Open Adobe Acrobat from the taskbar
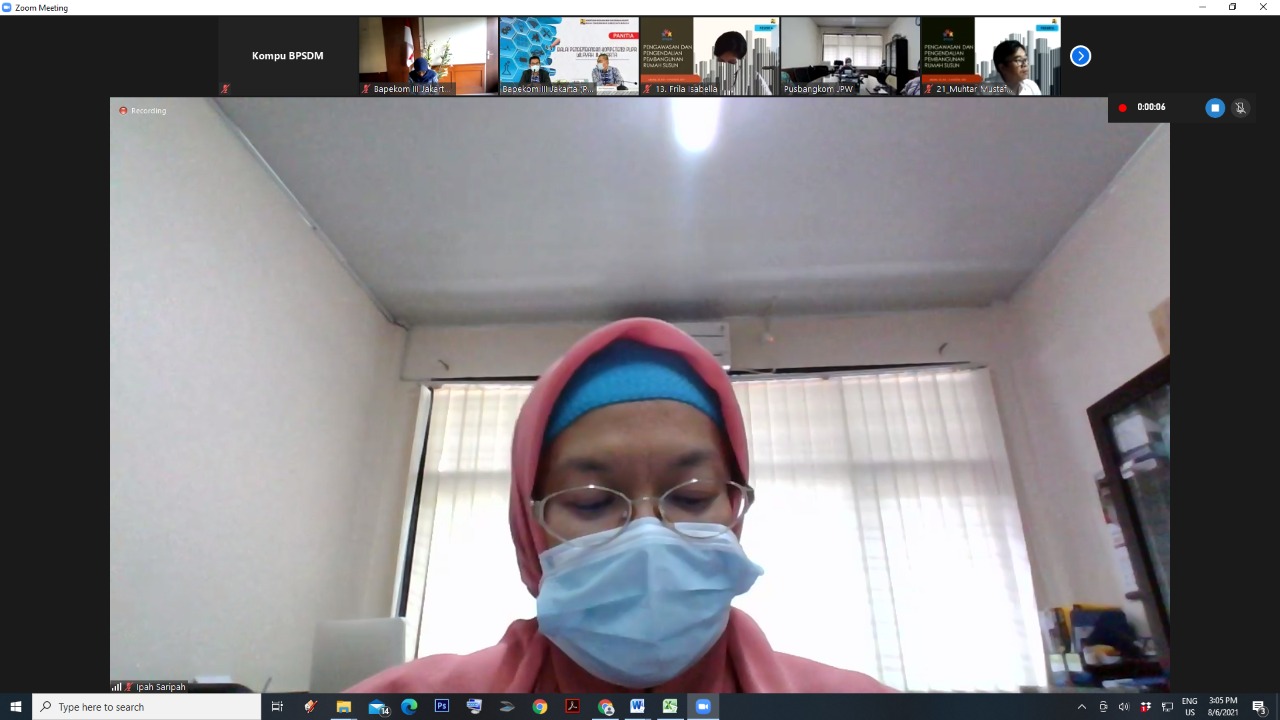The height and width of the screenshot is (720, 1280). pyautogui.click(x=572, y=707)
